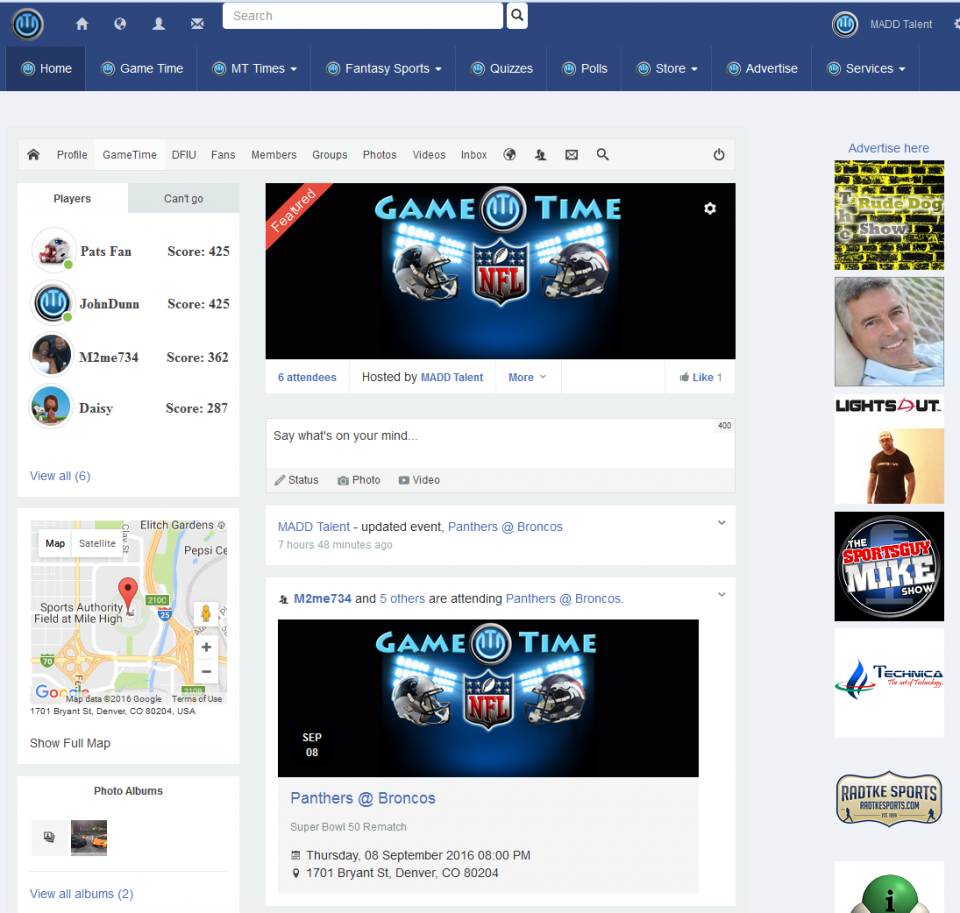Open DFIU in the profile toolbar
This screenshot has height=913, width=960.
[184, 155]
